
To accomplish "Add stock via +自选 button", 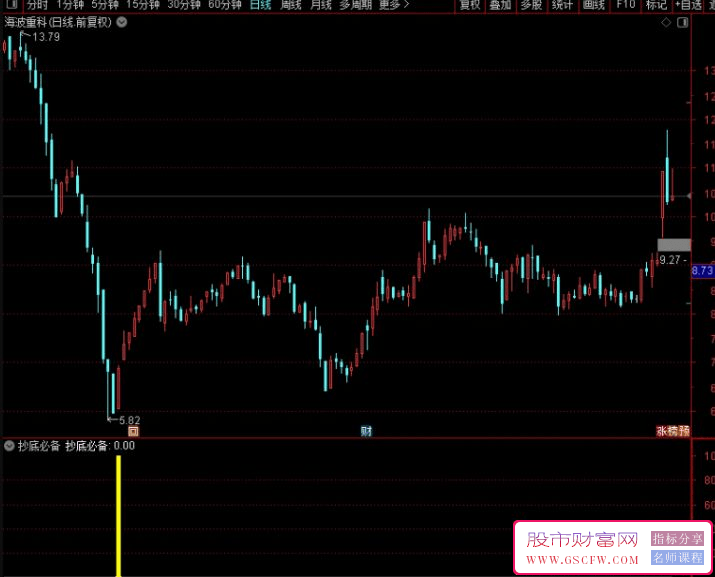I will click(689, 5).
